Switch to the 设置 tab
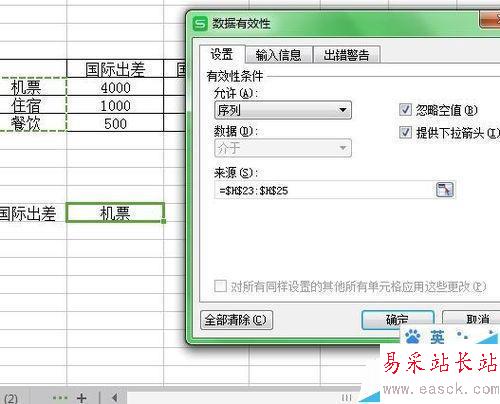500x404 pixels. (x=222, y=54)
